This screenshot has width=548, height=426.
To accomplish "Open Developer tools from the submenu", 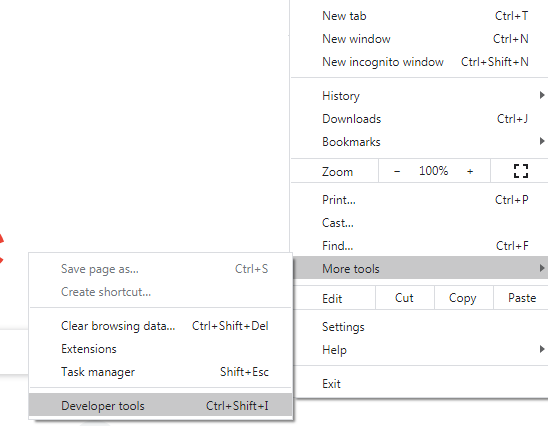I will point(161,405).
